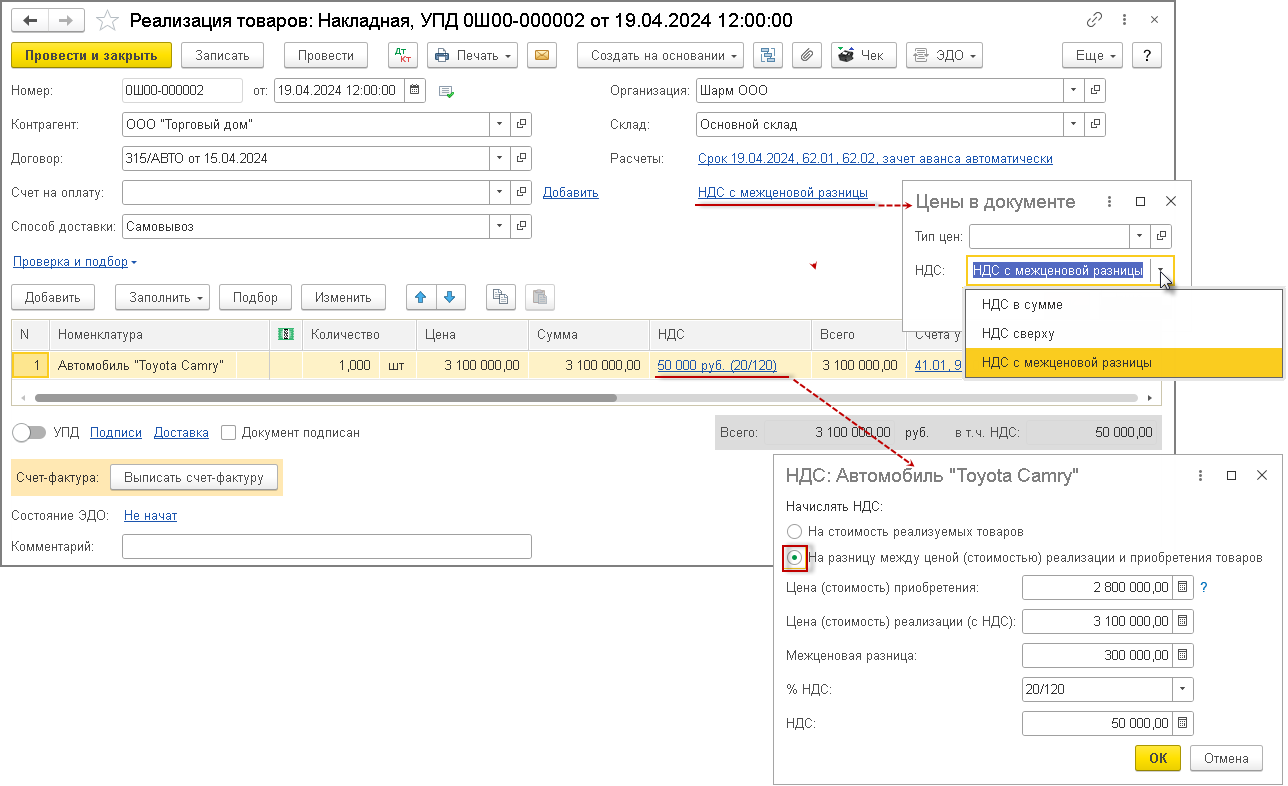1288x786 pixels.
Task: Click Провести и закрыть button
Action: pos(92,56)
